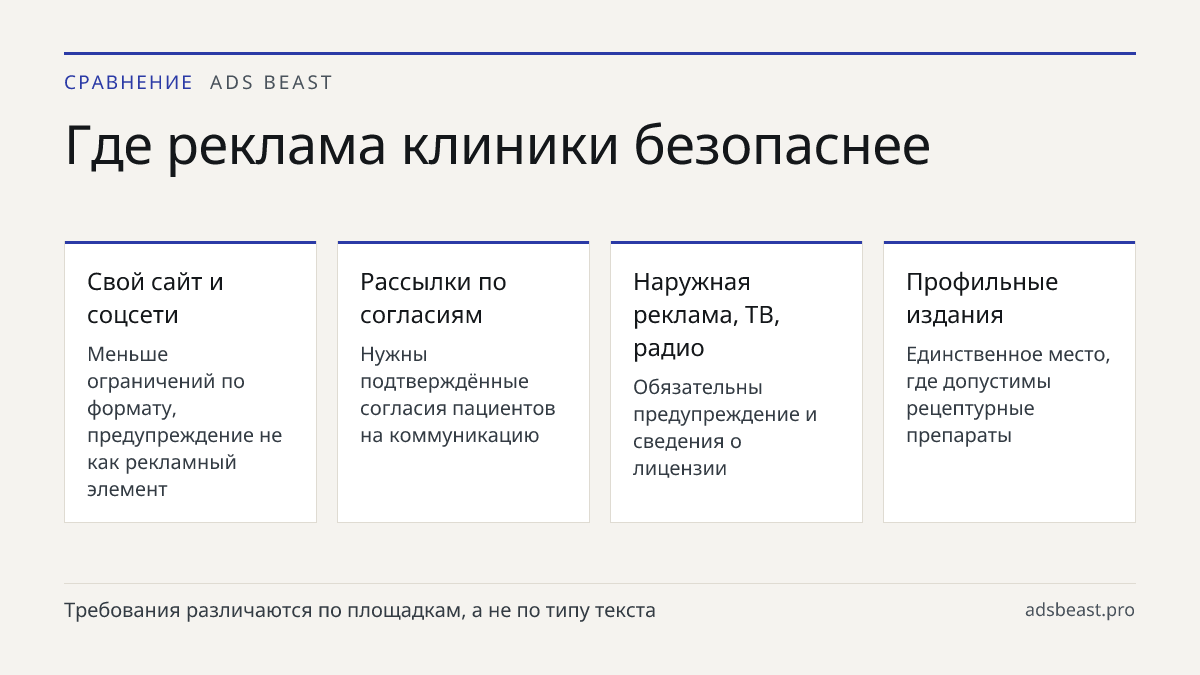Click text 'Единственное место, где допустимы рецептурные препараты'
This screenshot has width=1200, height=675.
tap(1008, 395)
